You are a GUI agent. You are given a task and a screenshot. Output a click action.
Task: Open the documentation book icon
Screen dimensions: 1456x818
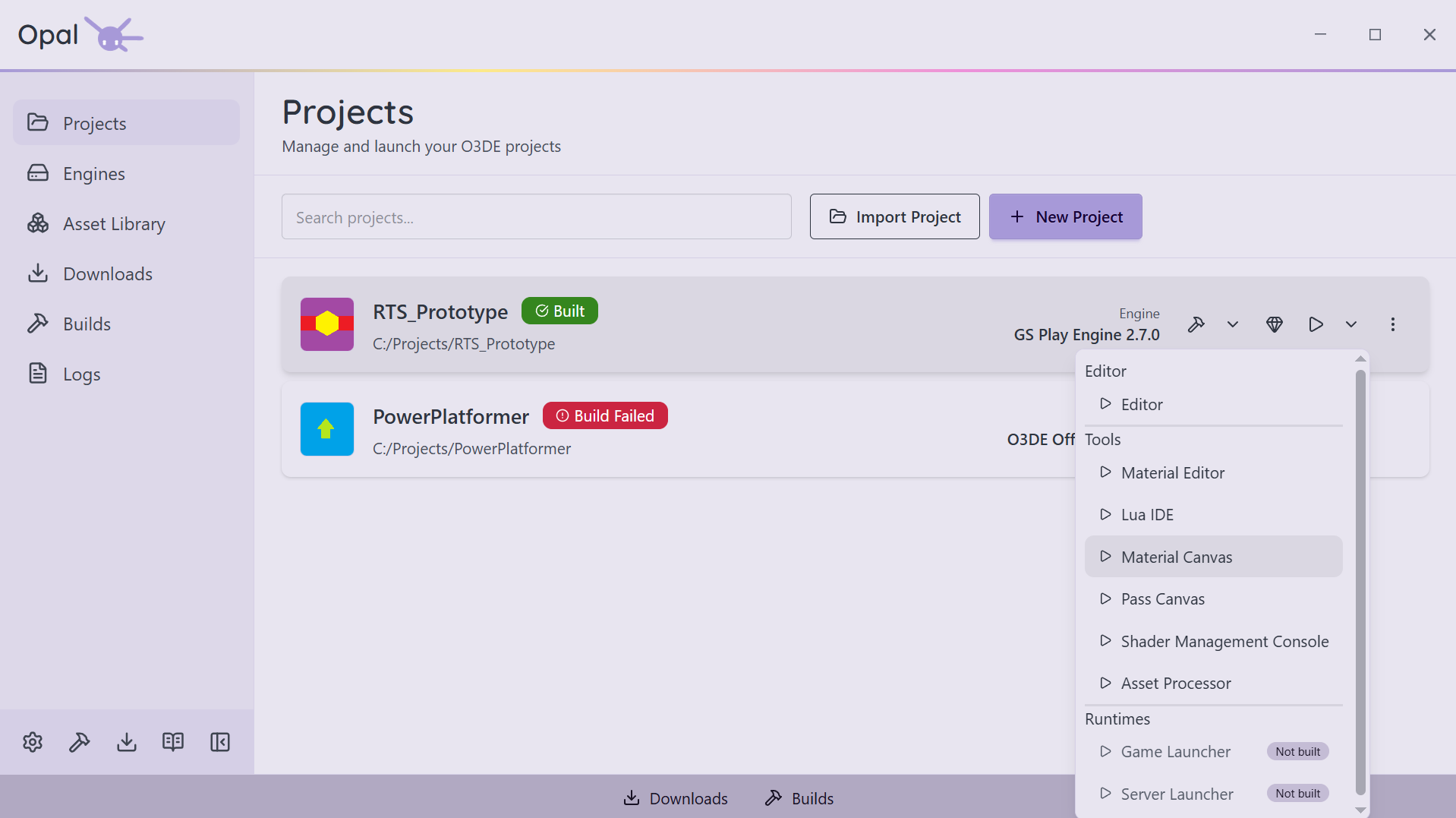coord(173,742)
